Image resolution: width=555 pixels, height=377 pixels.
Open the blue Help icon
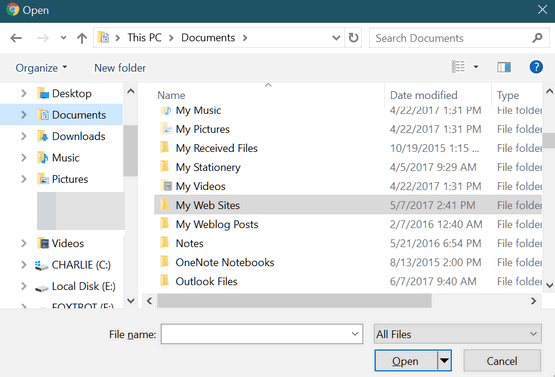pos(536,67)
